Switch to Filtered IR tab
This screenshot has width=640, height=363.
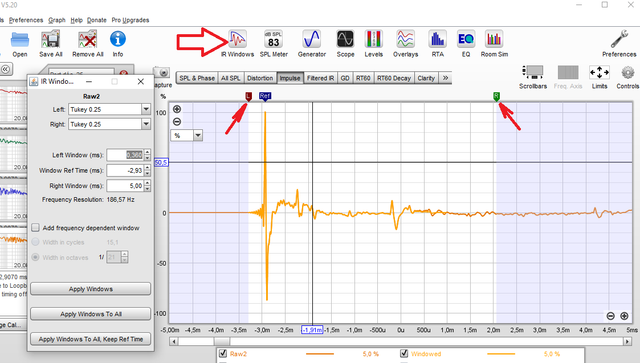[320, 78]
